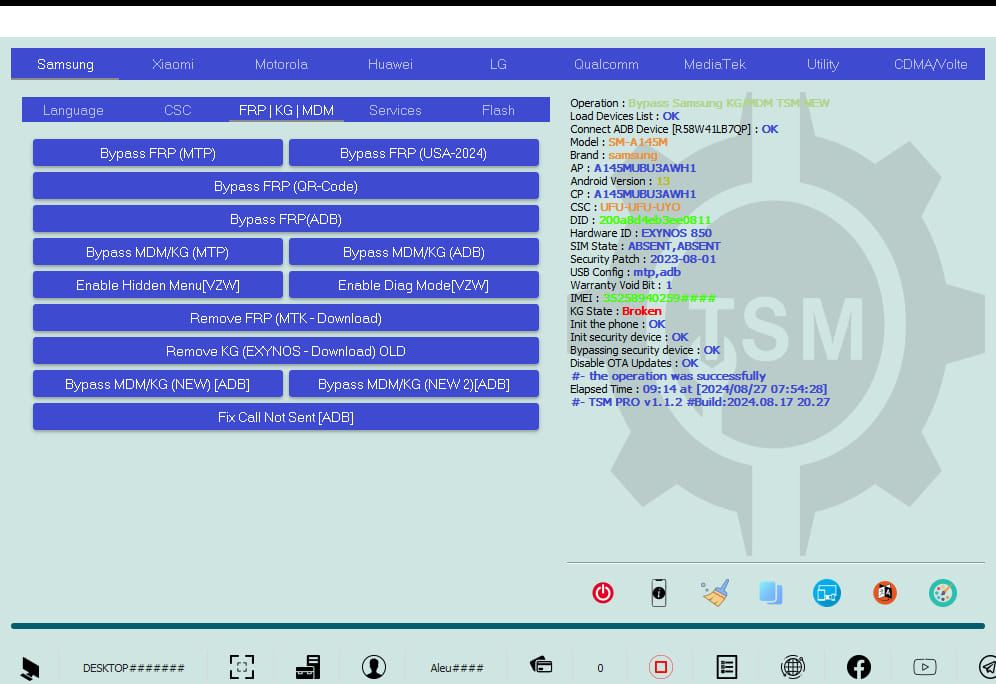The width and height of the screenshot is (996, 684).
Task: Open the YouTube play icon
Action: [x=925, y=667]
